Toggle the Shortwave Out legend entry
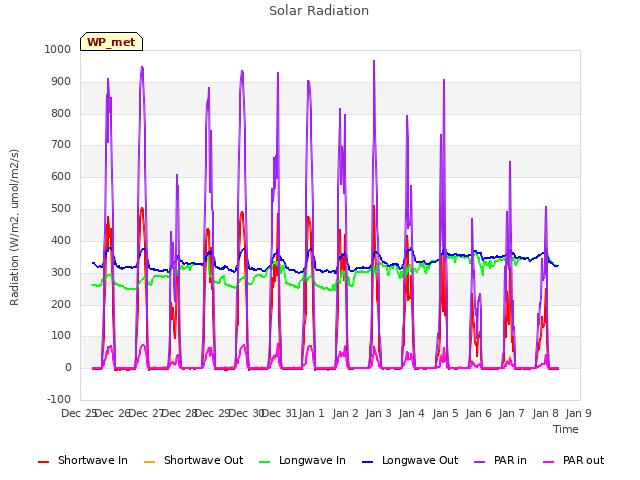This screenshot has width=640, height=480. click(193, 460)
